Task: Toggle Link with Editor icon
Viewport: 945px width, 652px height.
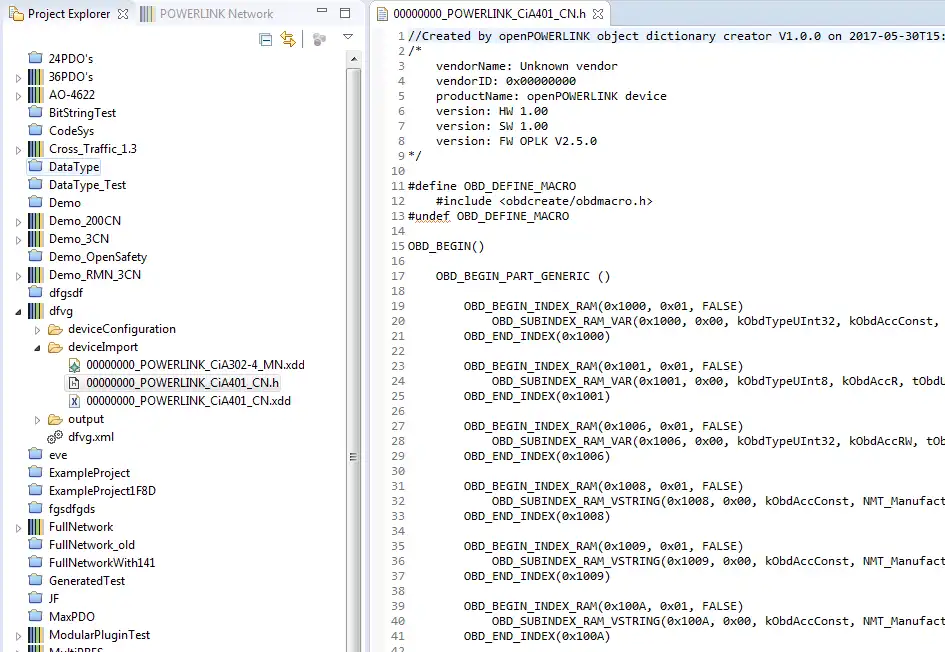Action: pos(288,39)
